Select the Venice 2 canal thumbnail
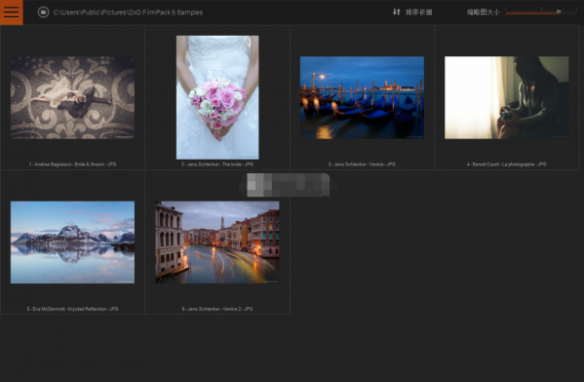The width and height of the screenshot is (584, 382). [217, 242]
